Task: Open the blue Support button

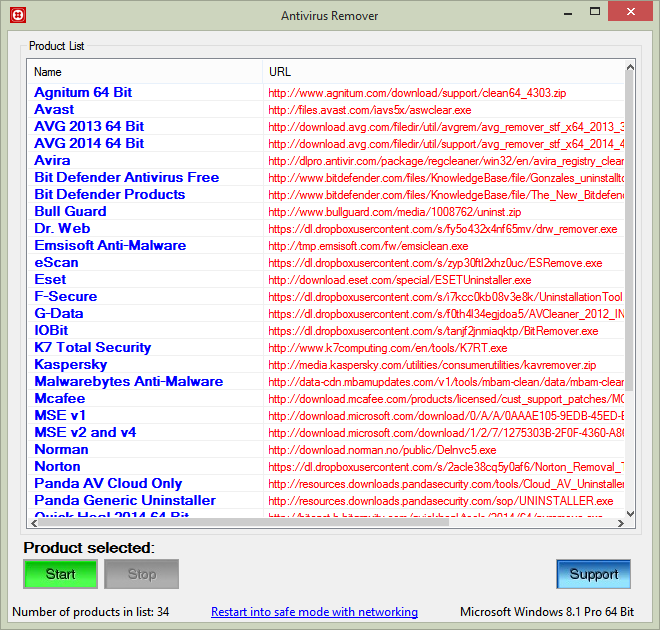Action: click(x=593, y=574)
